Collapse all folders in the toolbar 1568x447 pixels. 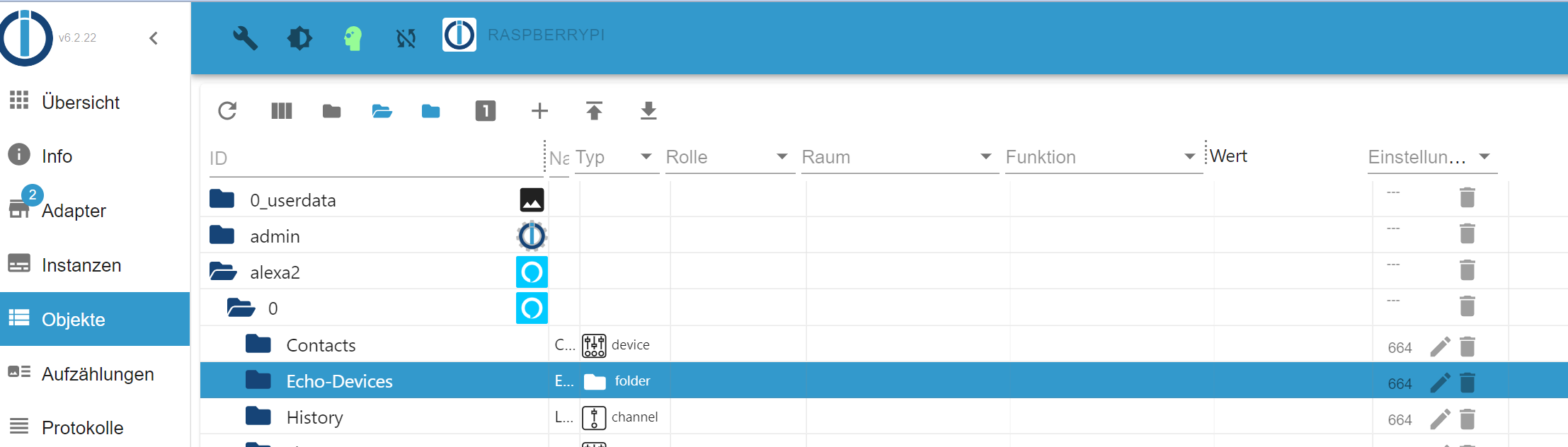pos(331,111)
